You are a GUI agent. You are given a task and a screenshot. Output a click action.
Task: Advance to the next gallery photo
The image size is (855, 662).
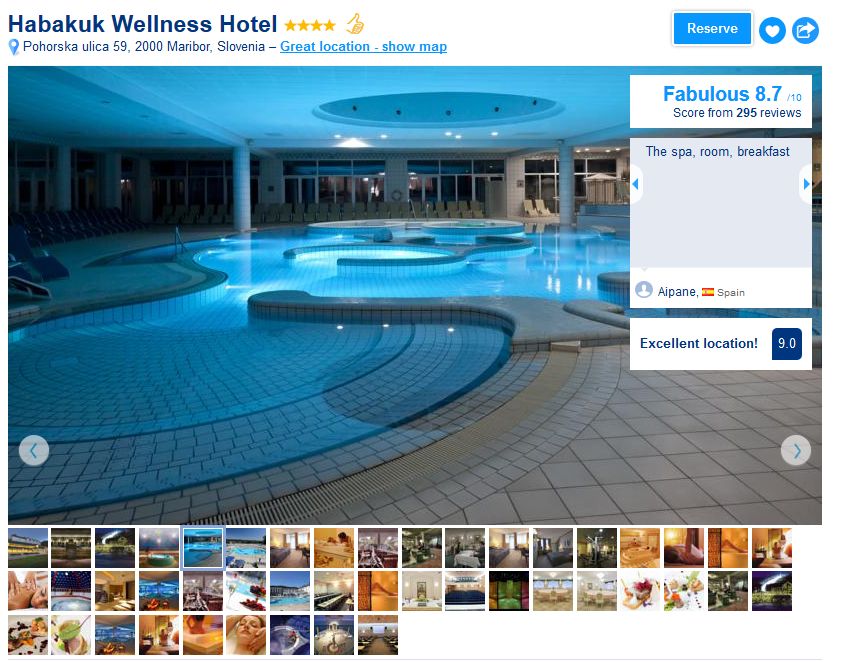pyautogui.click(x=796, y=450)
